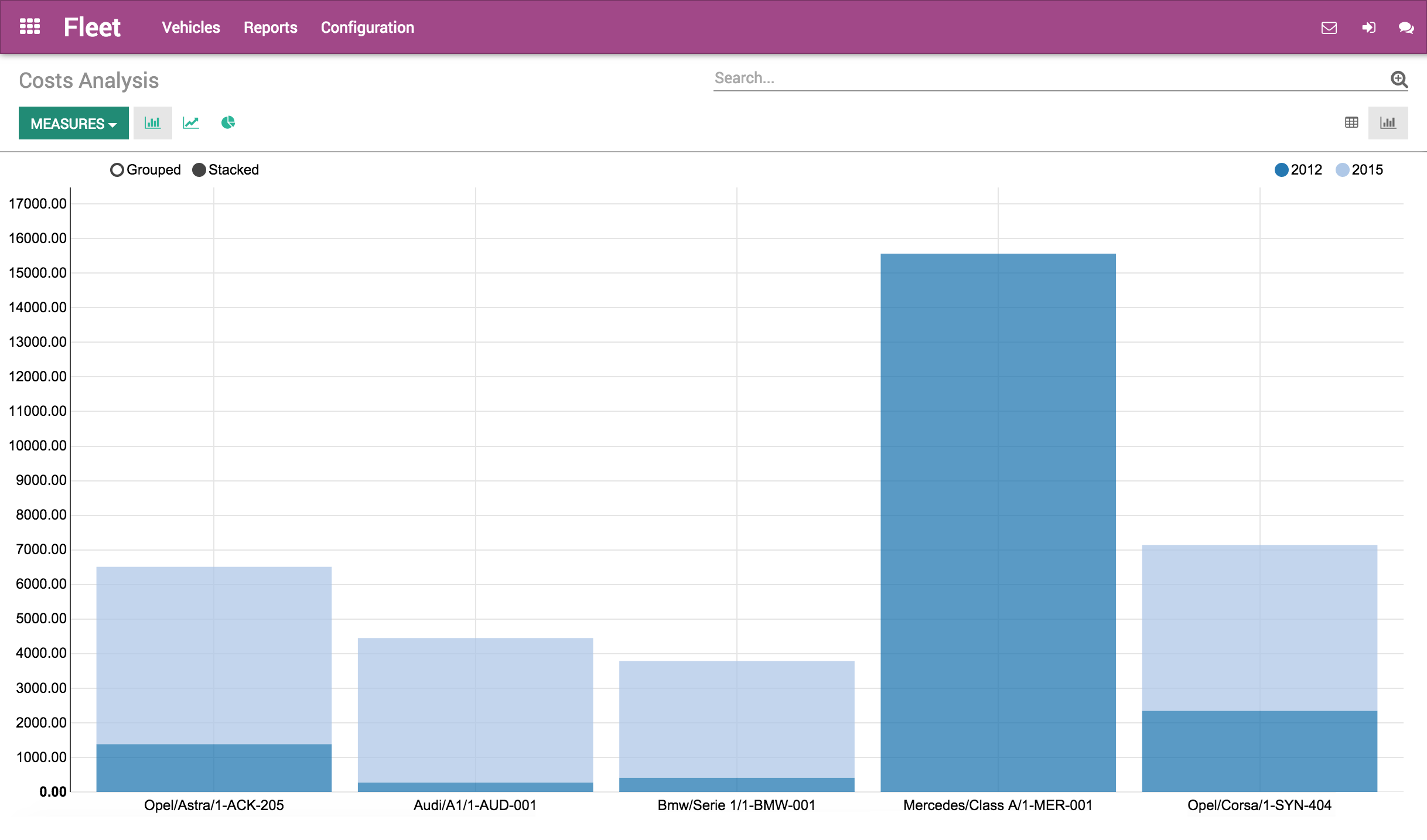Image resolution: width=1427 pixels, height=840 pixels.
Task: Open the Reports menu
Action: point(270,27)
